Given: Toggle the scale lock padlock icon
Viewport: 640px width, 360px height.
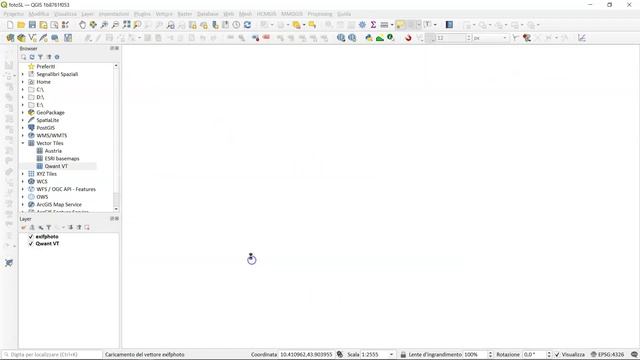Looking at the screenshot, I should click(x=403, y=354).
